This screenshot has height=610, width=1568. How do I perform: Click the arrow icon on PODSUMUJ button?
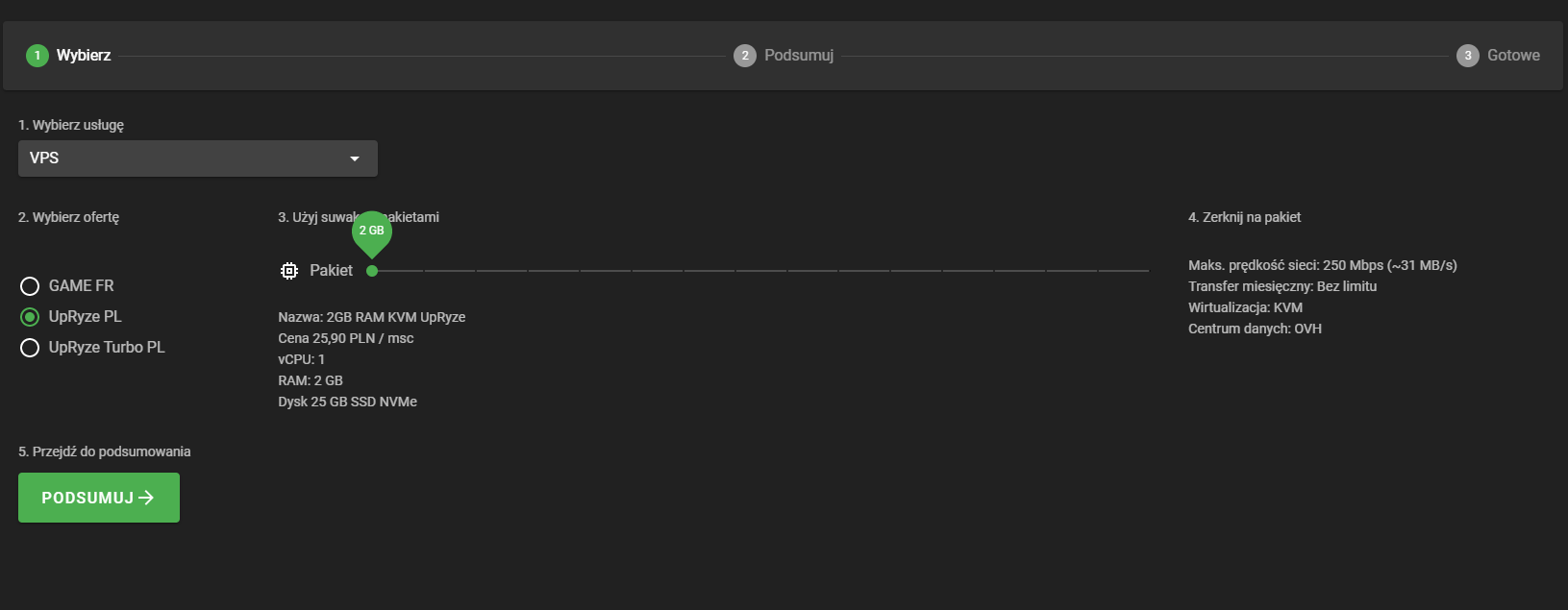tap(147, 498)
